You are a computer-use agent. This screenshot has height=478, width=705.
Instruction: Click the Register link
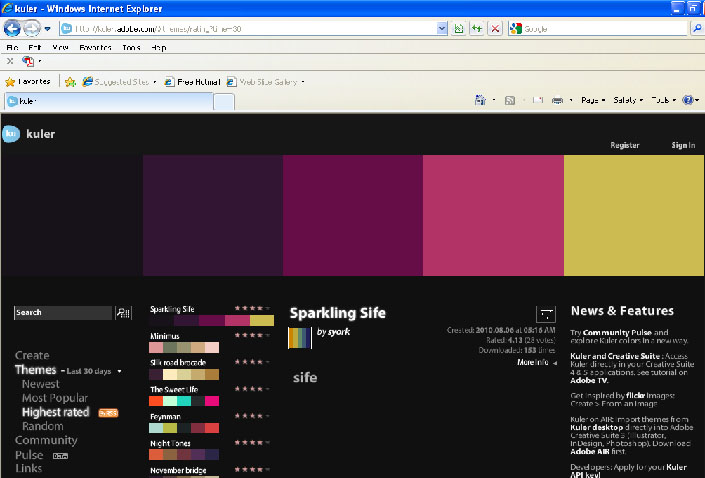[624, 146]
